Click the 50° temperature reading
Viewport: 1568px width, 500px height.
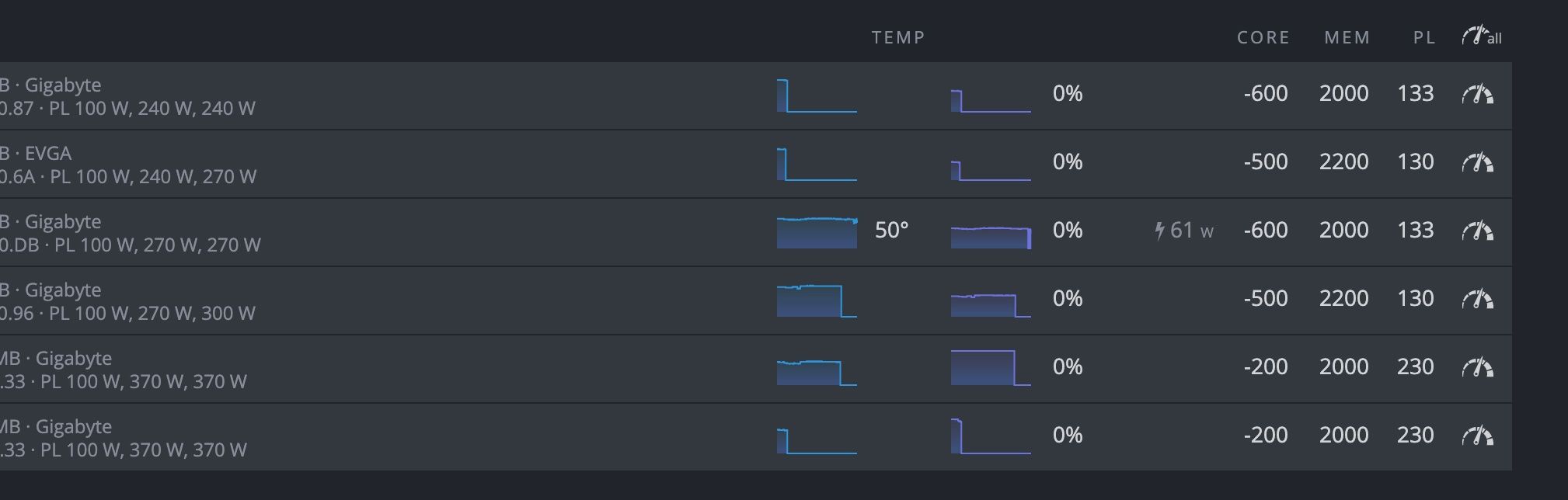(891, 231)
